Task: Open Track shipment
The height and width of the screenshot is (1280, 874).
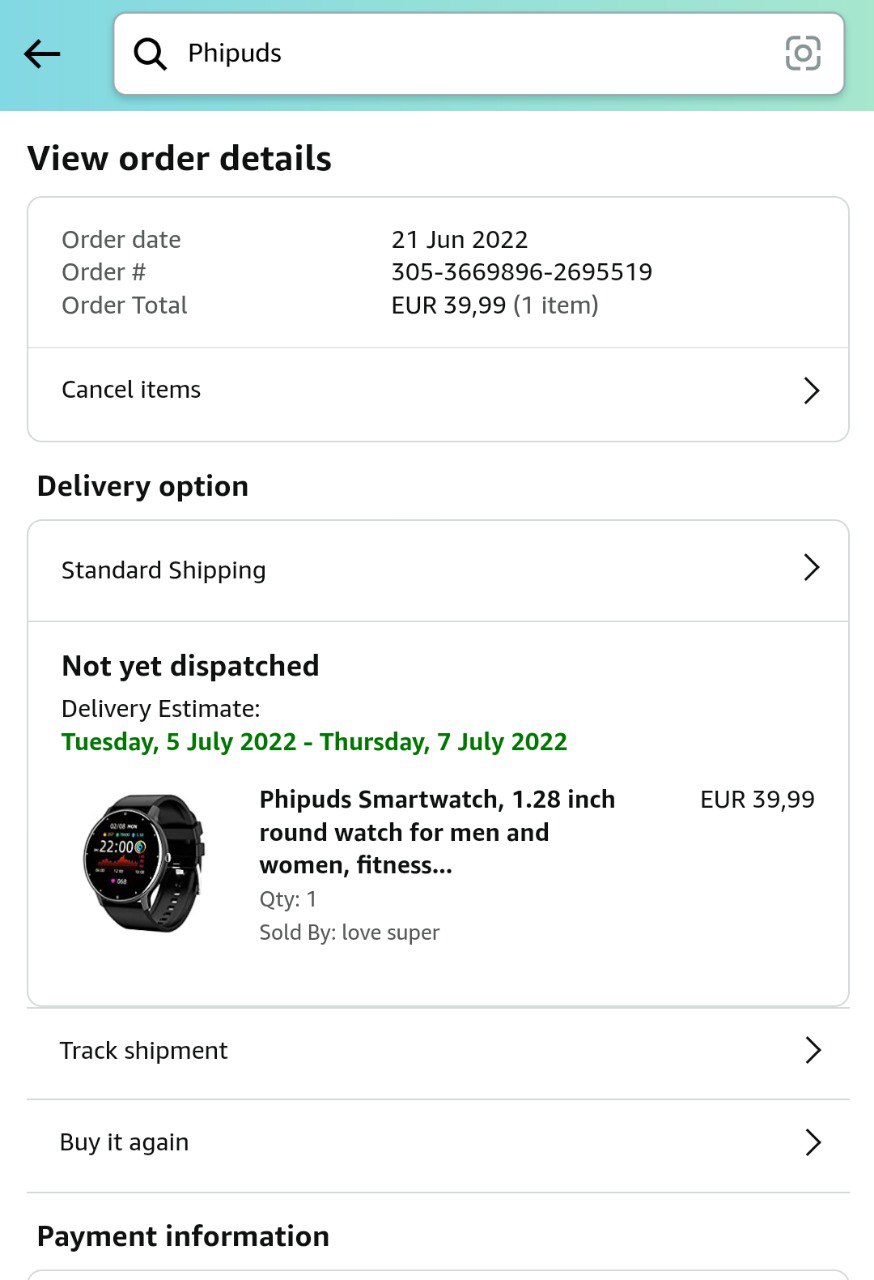Action: [144, 1051]
